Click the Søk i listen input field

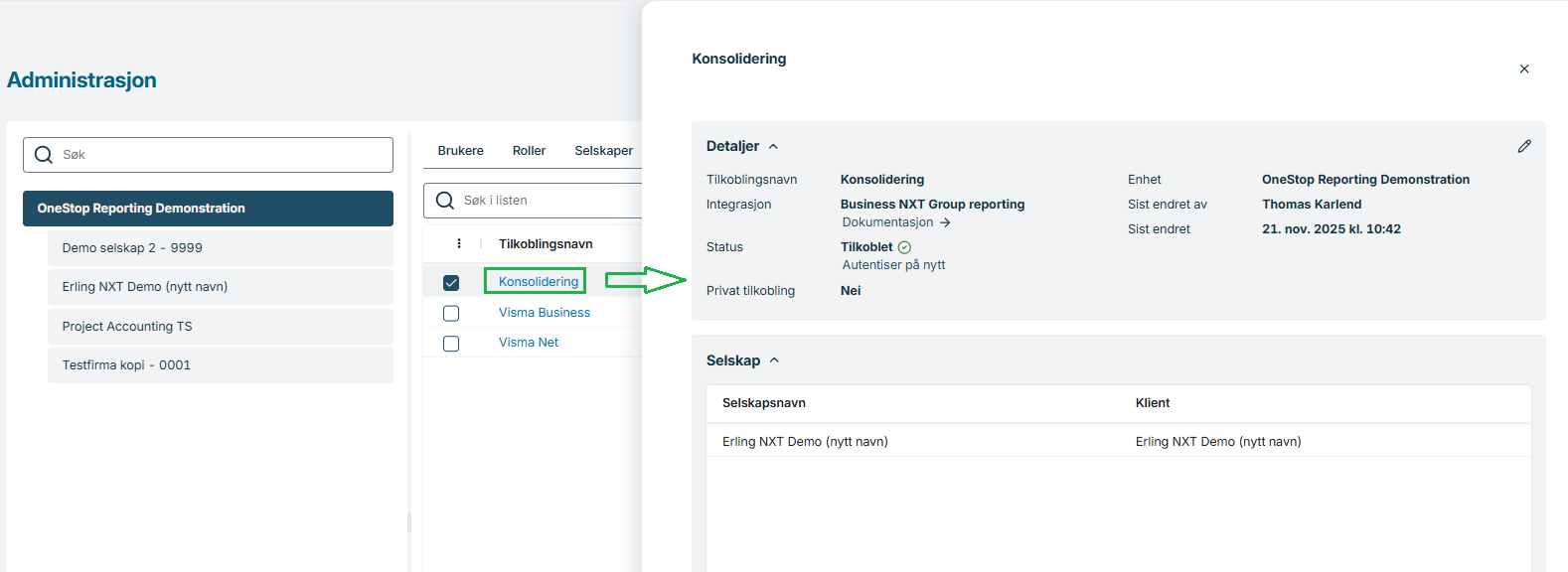click(547, 201)
